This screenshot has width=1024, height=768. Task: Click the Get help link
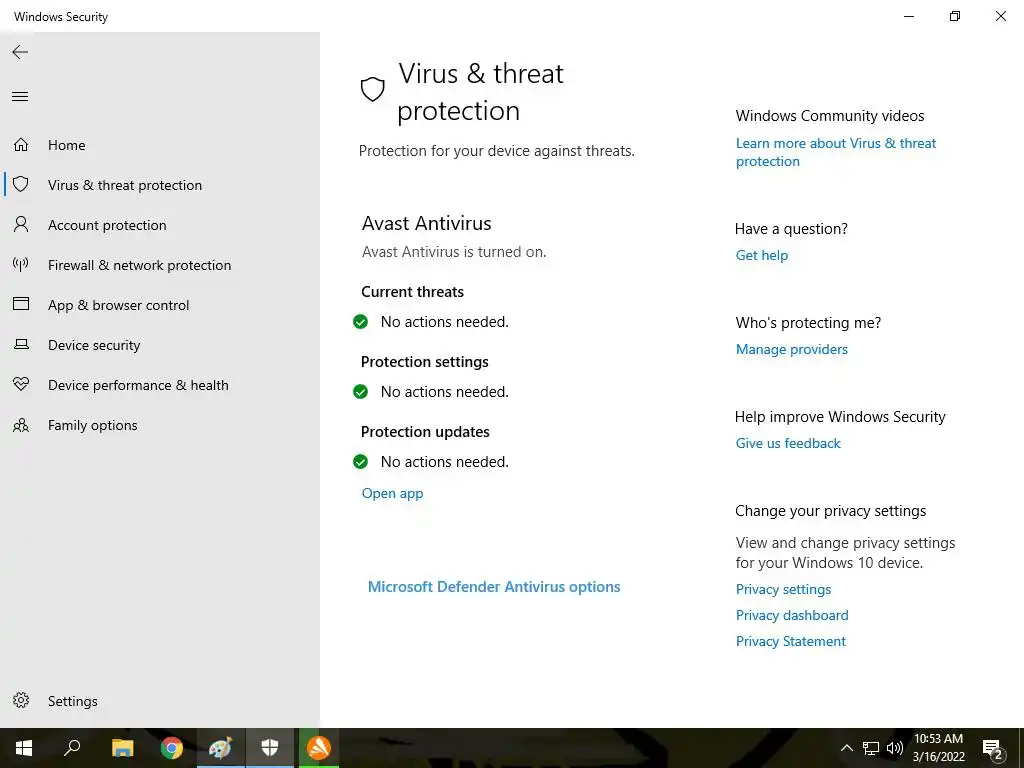pos(761,255)
